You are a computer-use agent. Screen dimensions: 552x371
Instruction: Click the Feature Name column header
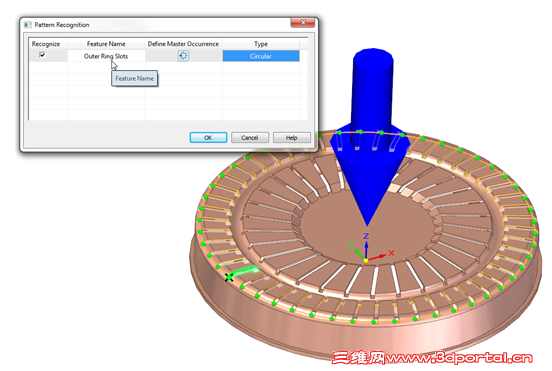pos(106,44)
